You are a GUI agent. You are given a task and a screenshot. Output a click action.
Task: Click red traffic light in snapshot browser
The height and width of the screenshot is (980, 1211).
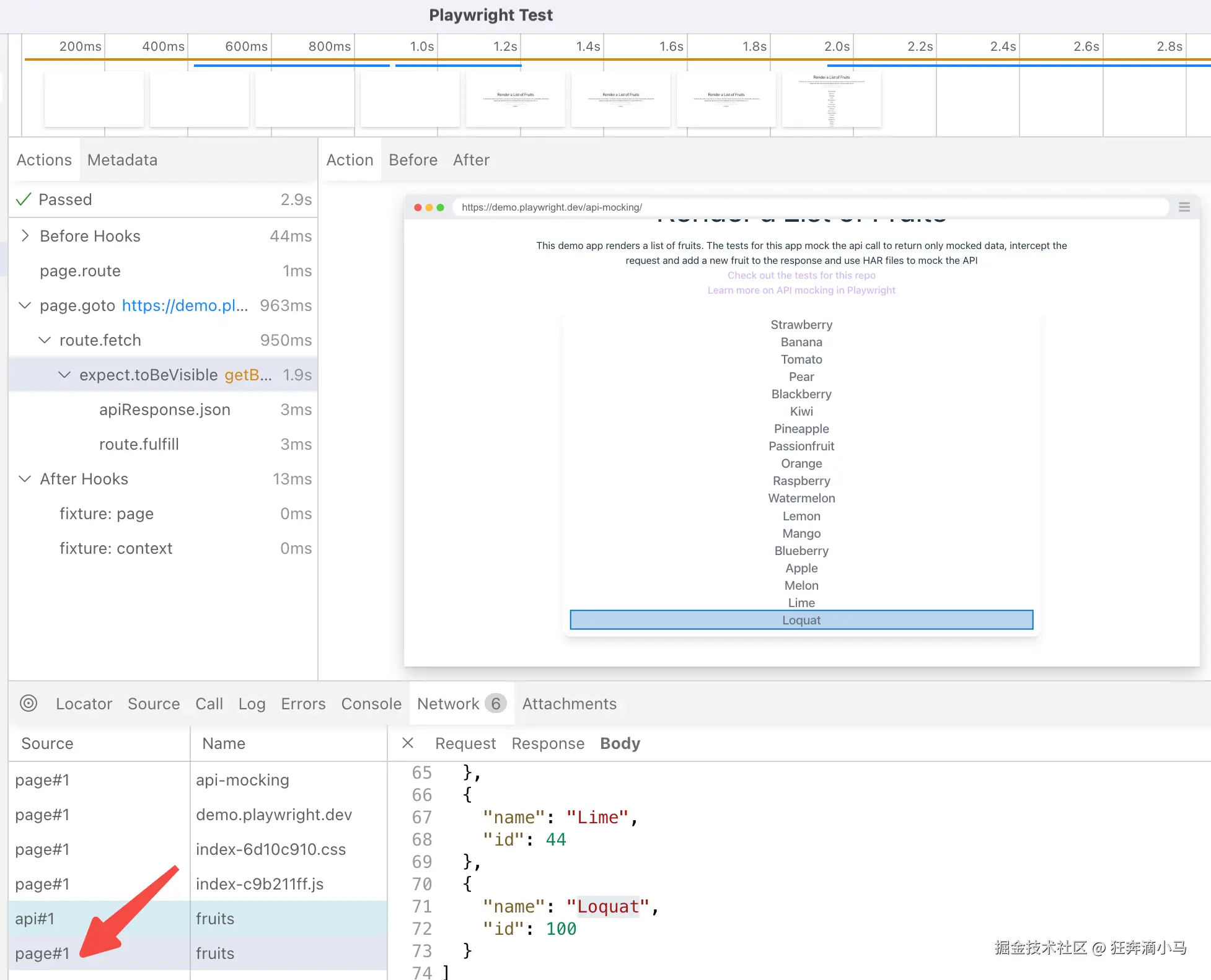click(x=418, y=208)
